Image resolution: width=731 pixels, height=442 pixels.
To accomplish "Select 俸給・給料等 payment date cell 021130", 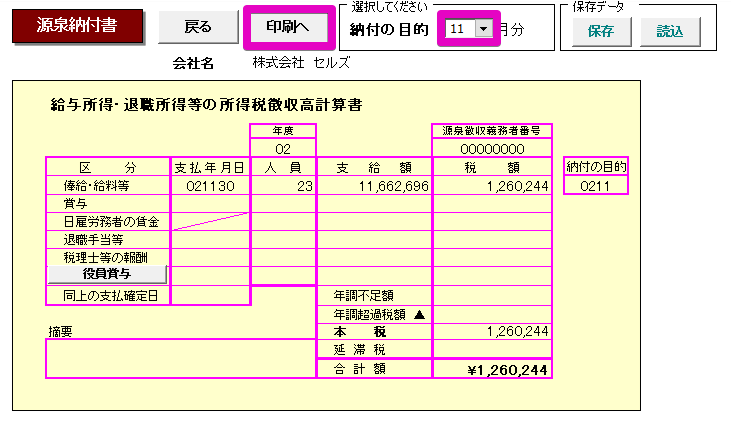I will 210,185.
